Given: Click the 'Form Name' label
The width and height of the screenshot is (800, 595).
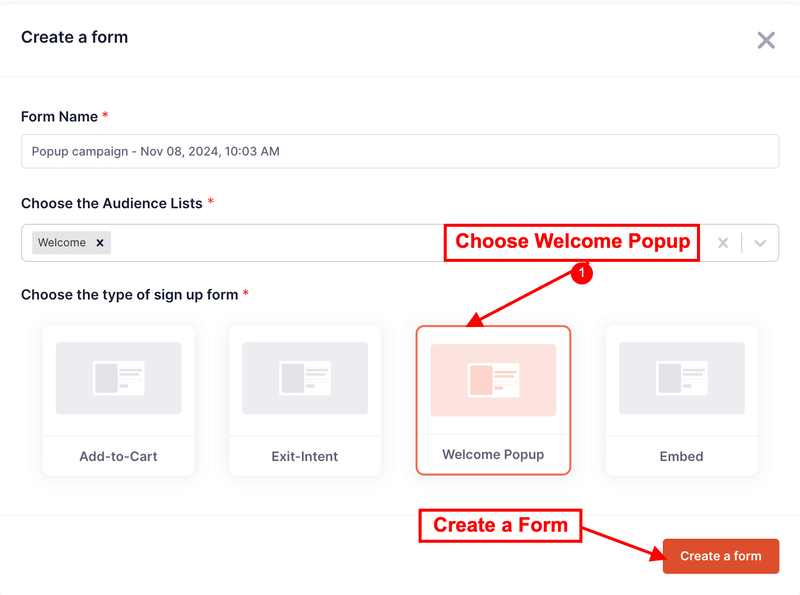Looking at the screenshot, I should pyautogui.click(x=59, y=117).
